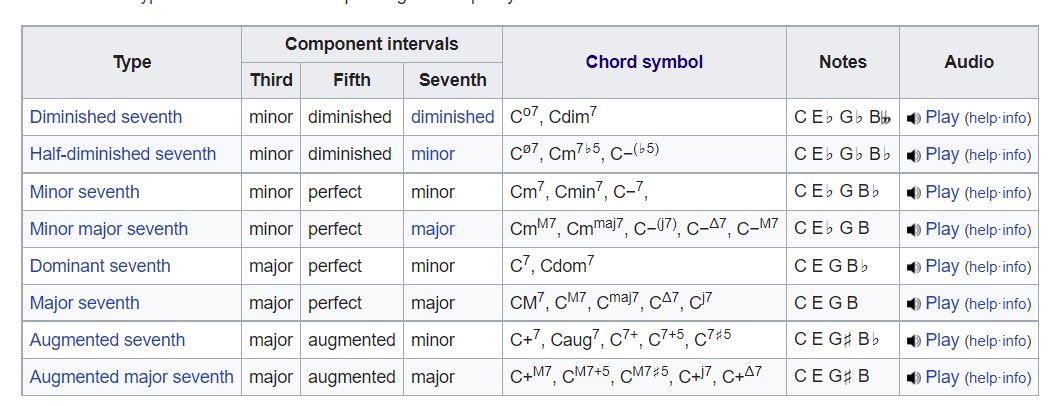Play the Augmented seventh chord audio
The width and height of the screenshot is (1060, 406).
tap(942, 340)
